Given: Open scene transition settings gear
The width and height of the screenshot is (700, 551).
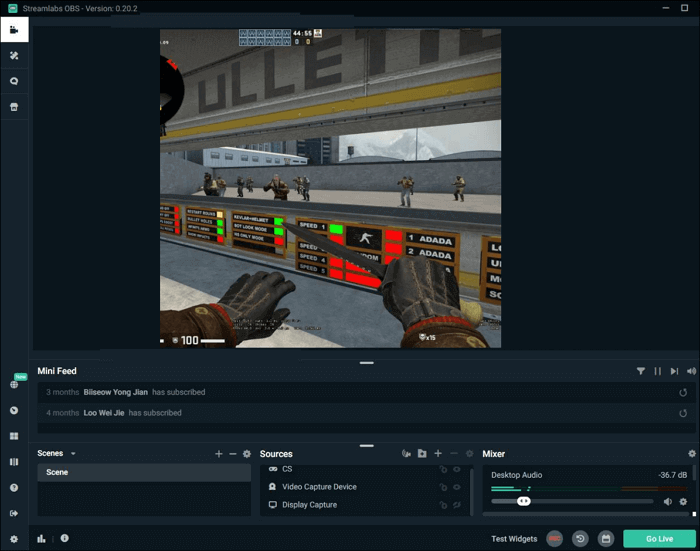Looking at the screenshot, I should [247, 454].
